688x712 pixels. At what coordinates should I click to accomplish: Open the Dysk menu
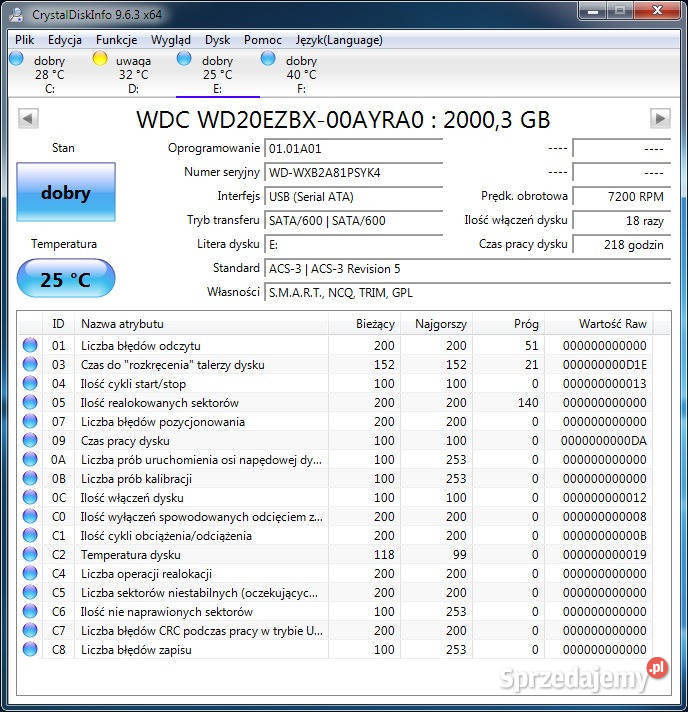point(217,40)
